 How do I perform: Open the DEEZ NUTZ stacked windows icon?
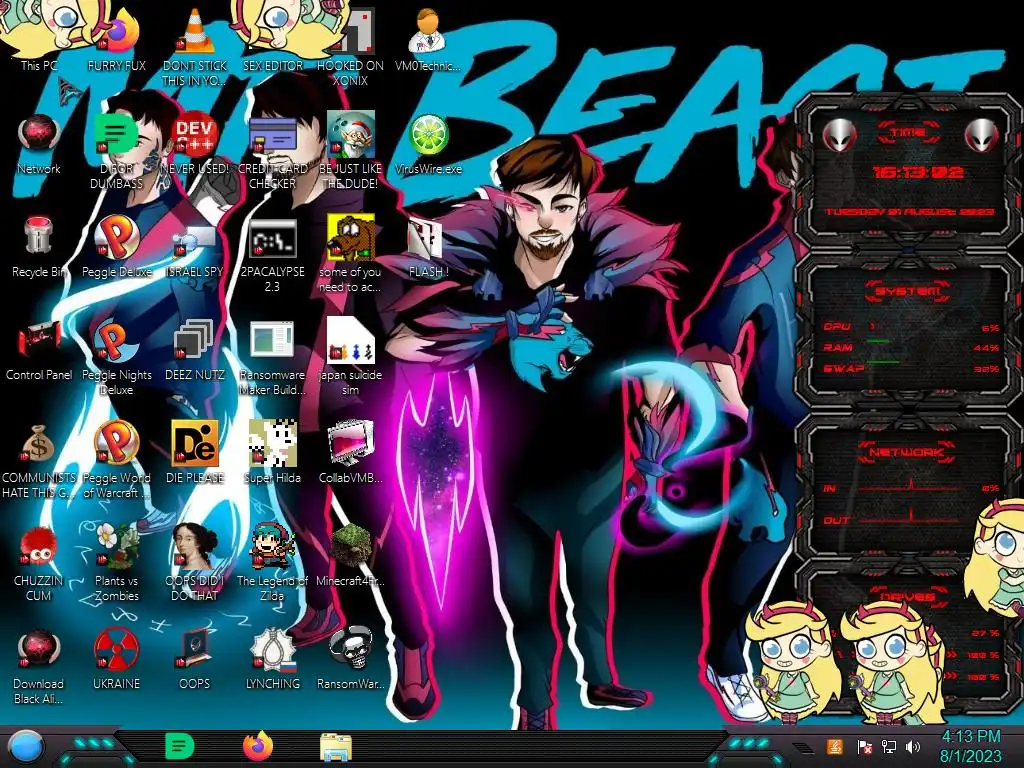[x=195, y=350]
